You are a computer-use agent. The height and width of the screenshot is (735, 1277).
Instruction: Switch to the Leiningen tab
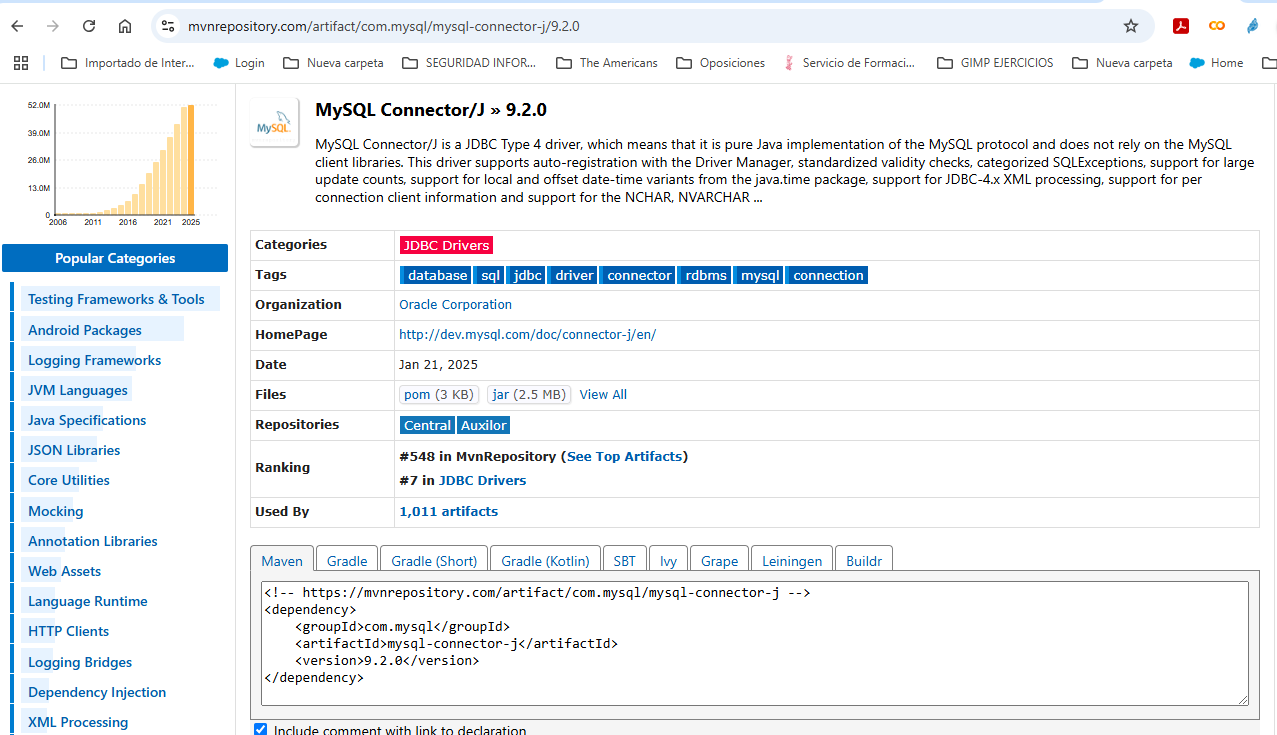click(792, 561)
